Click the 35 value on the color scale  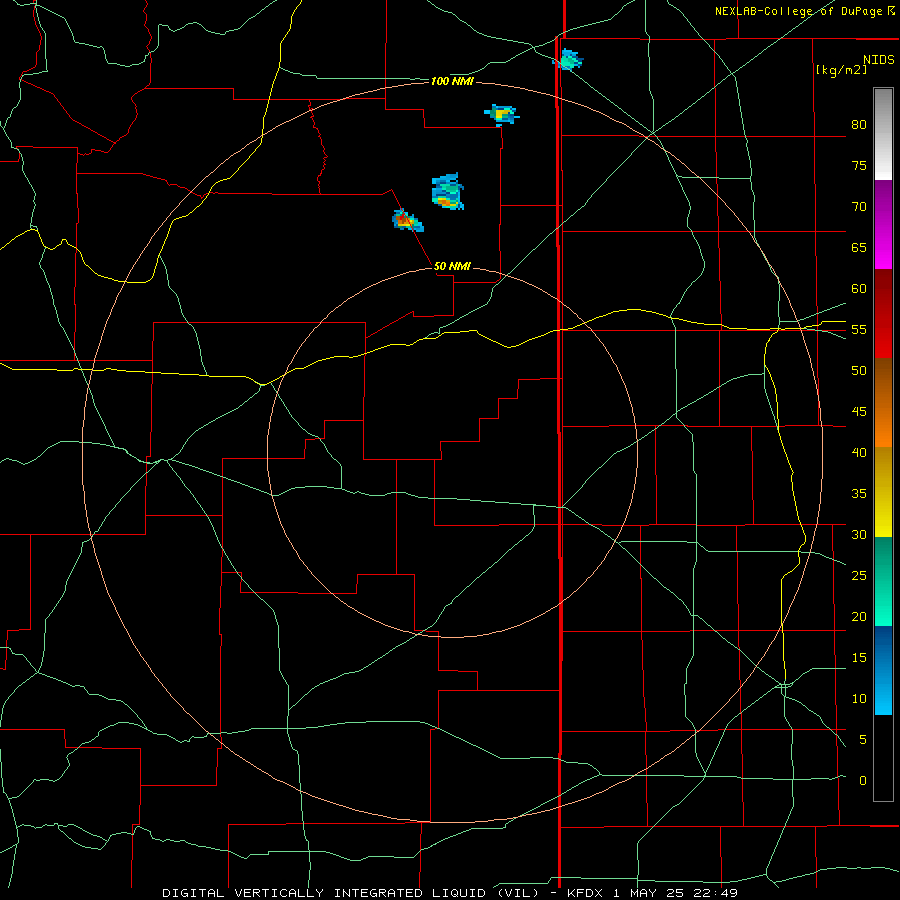[859, 494]
